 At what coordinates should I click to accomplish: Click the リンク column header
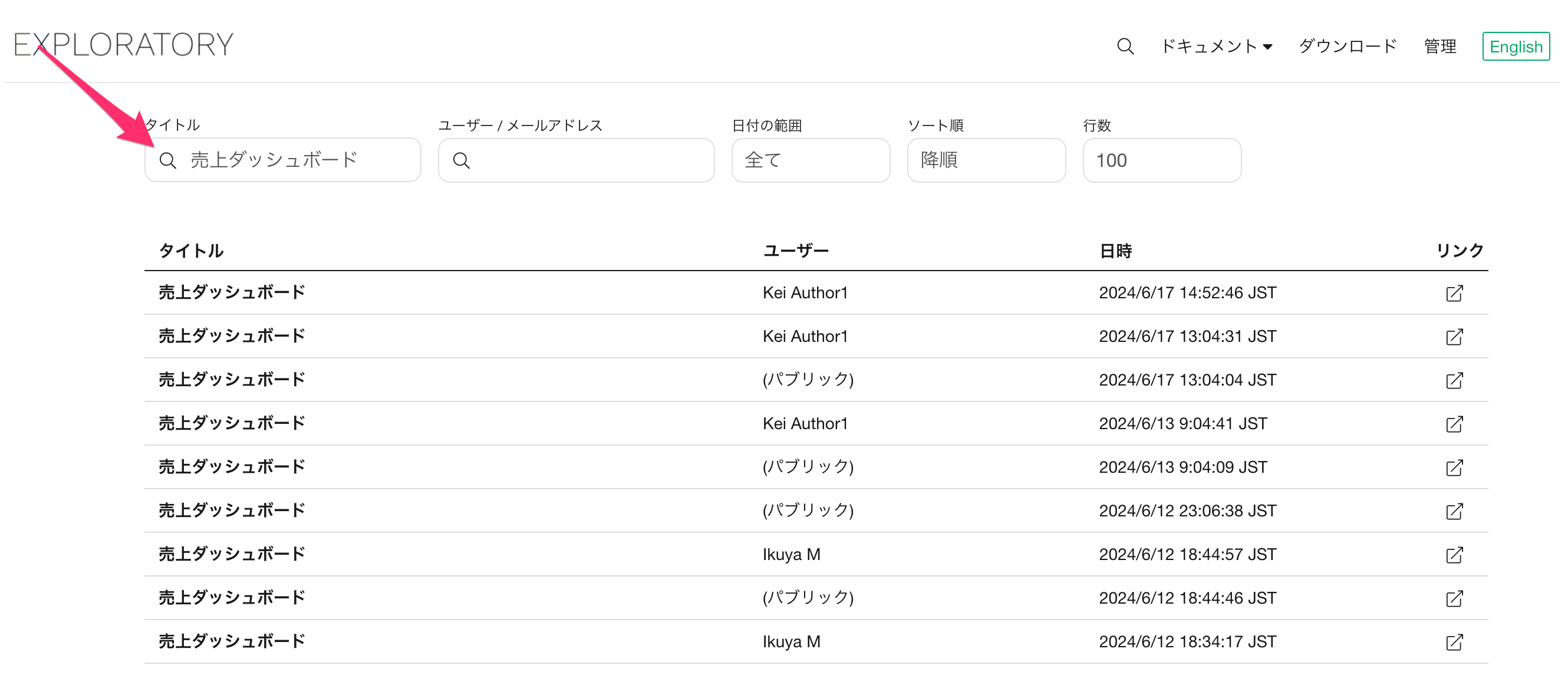pyautogui.click(x=1459, y=251)
